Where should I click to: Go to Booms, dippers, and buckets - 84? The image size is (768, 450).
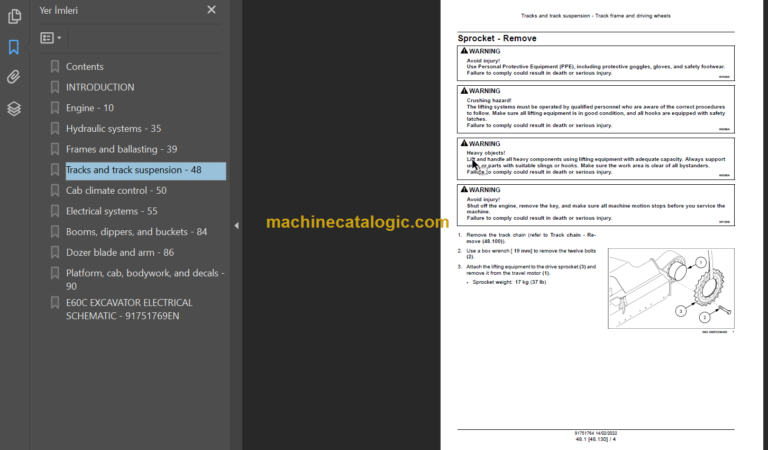click(136, 232)
